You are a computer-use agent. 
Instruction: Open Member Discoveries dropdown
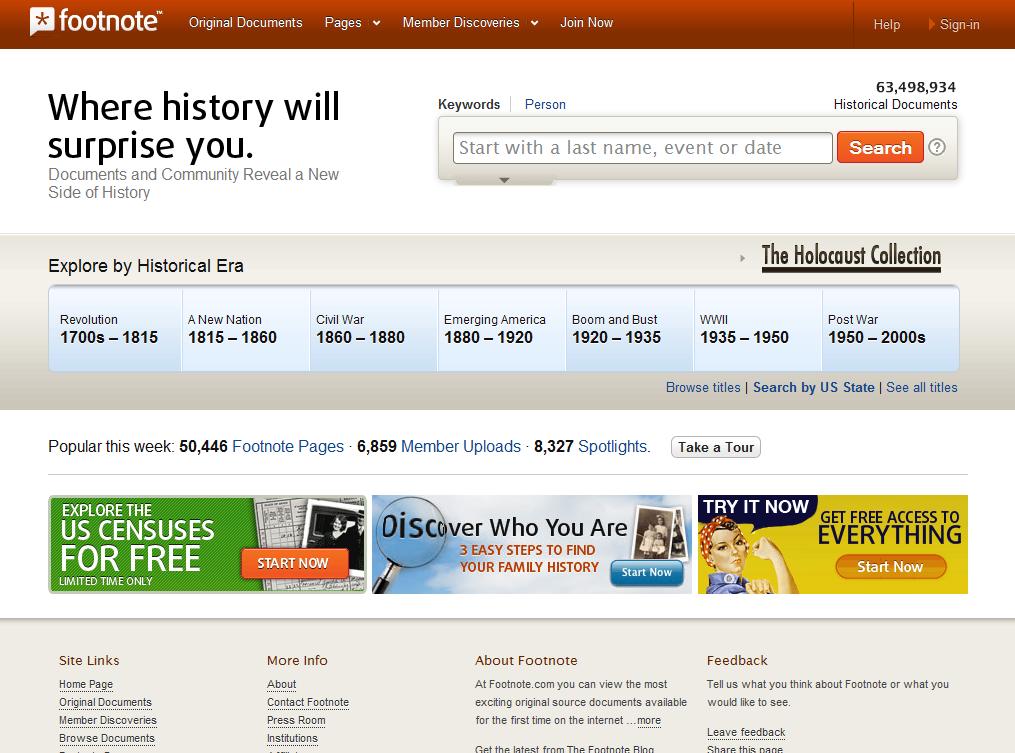point(471,23)
